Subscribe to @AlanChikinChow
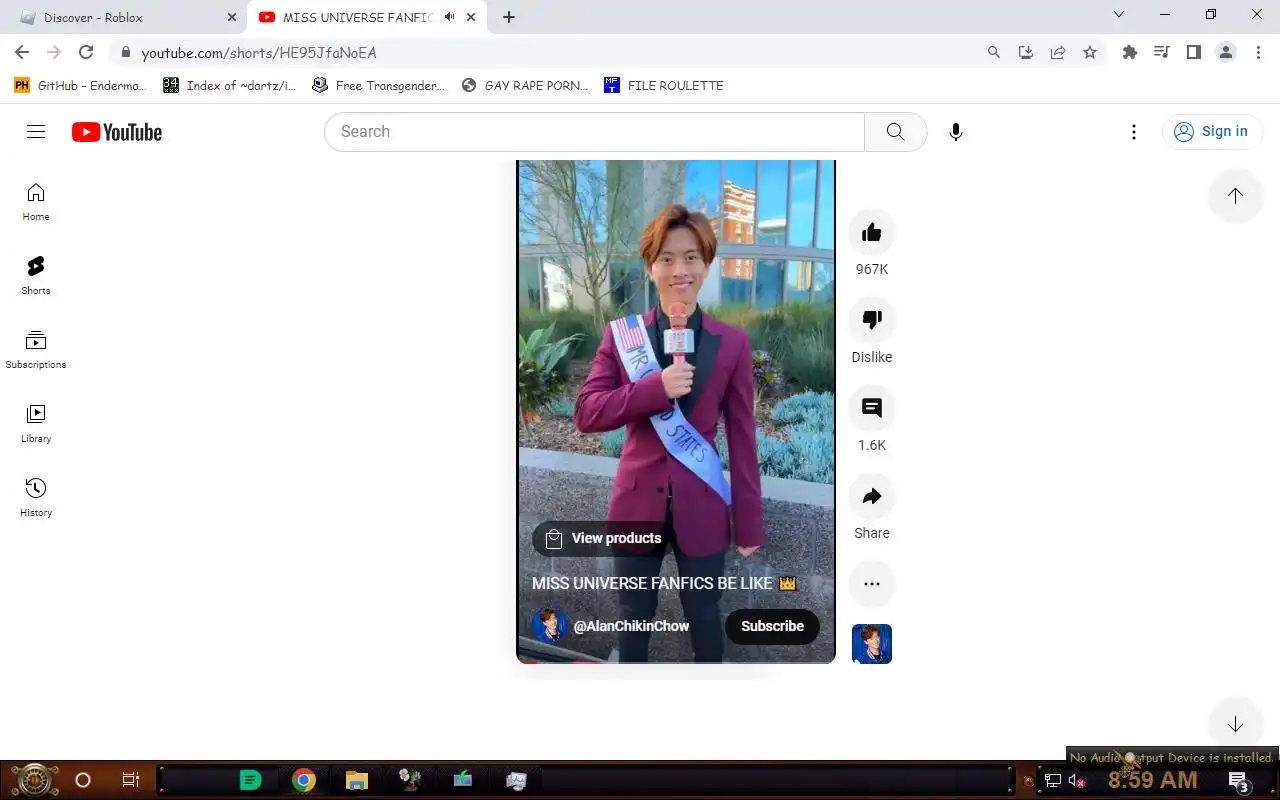Viewport: 1280px width, 800px height. (x=772, y=626)
